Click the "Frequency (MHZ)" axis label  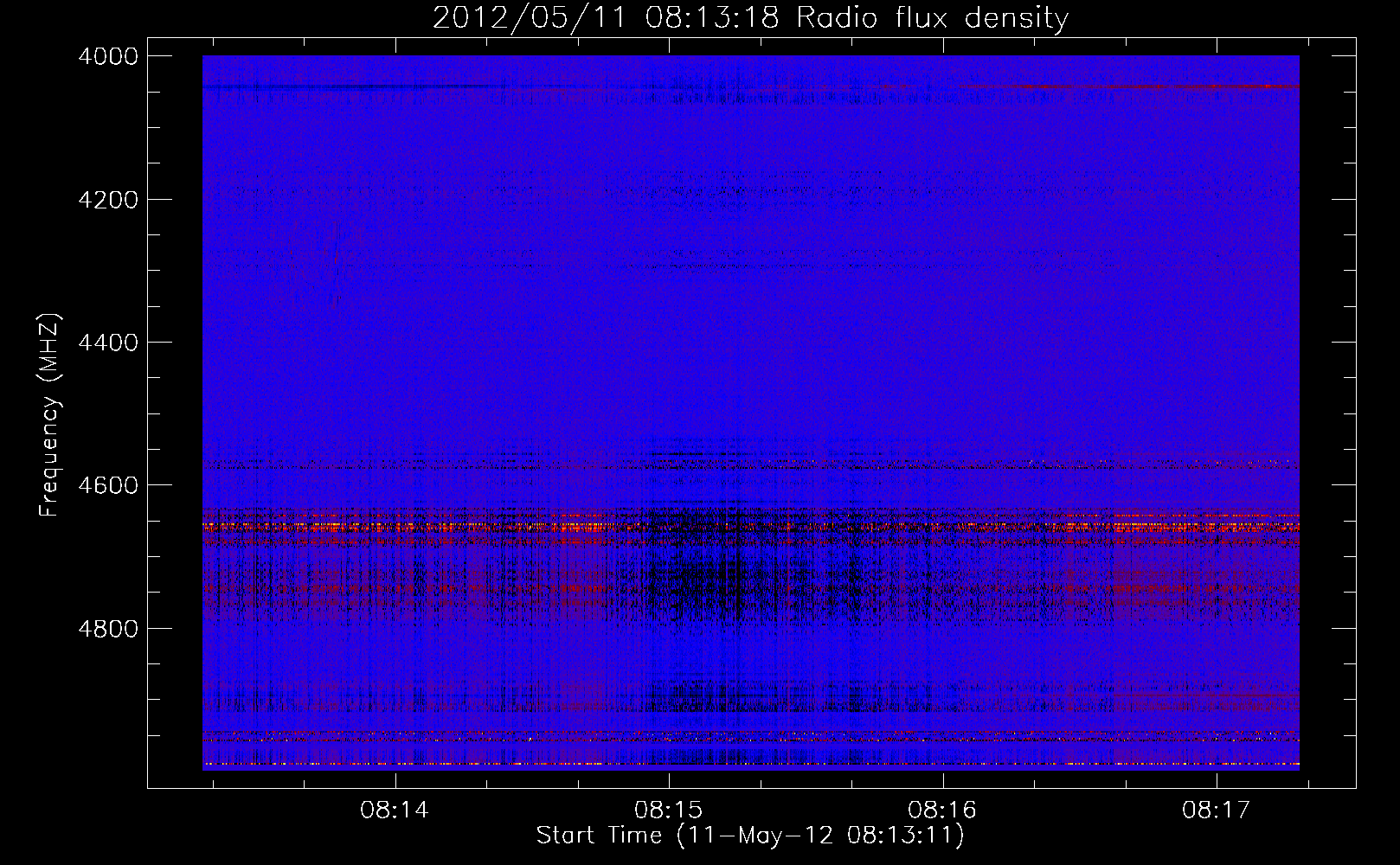coord(49,415)
